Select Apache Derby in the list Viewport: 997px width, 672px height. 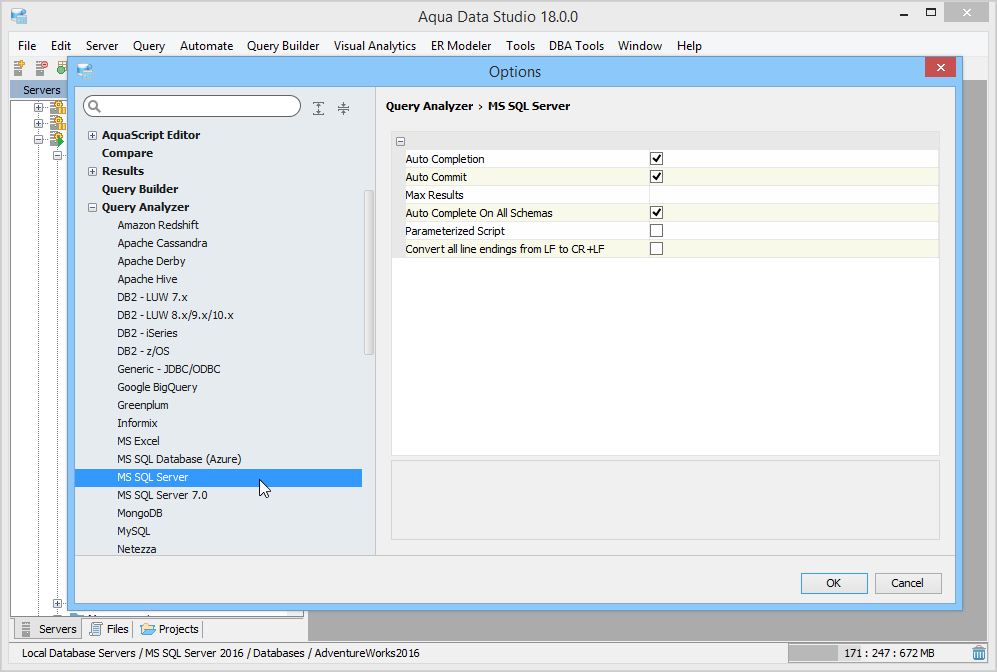click(x=151, y=261)
